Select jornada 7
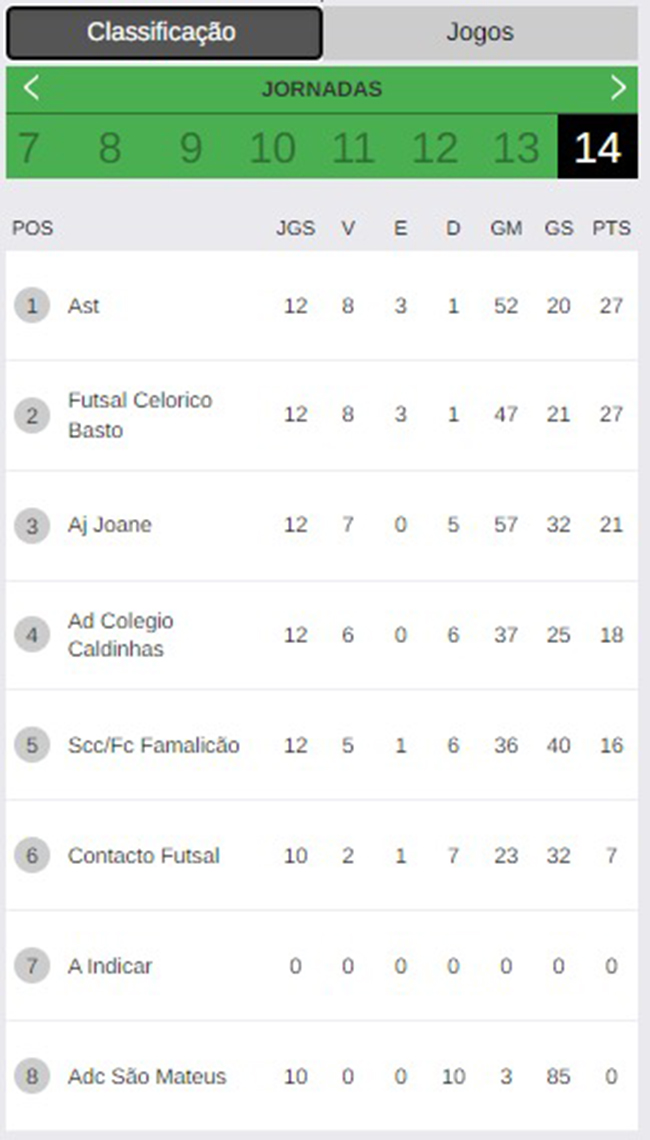Screen dimensions: 650x1140 click(x=28, y=148)
